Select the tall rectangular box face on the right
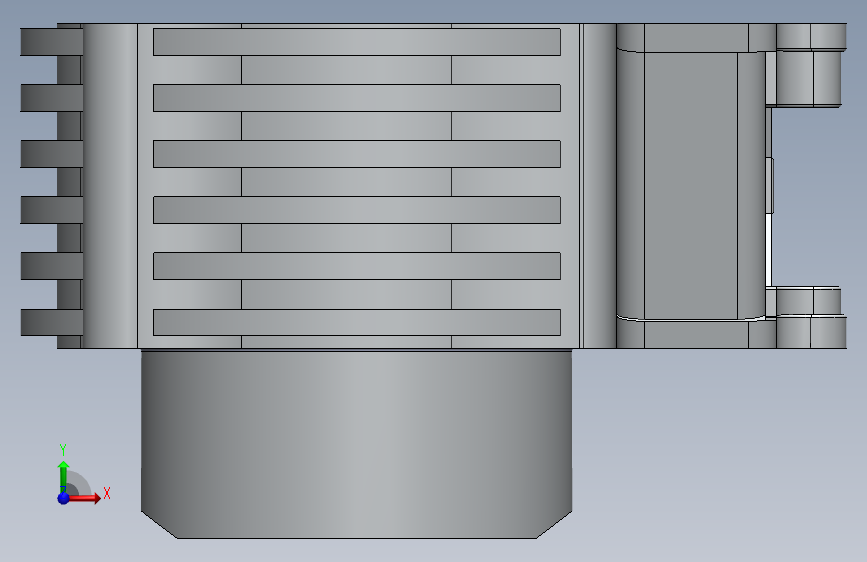This screenshot has width=867, height=562. (x=691, y=186)
